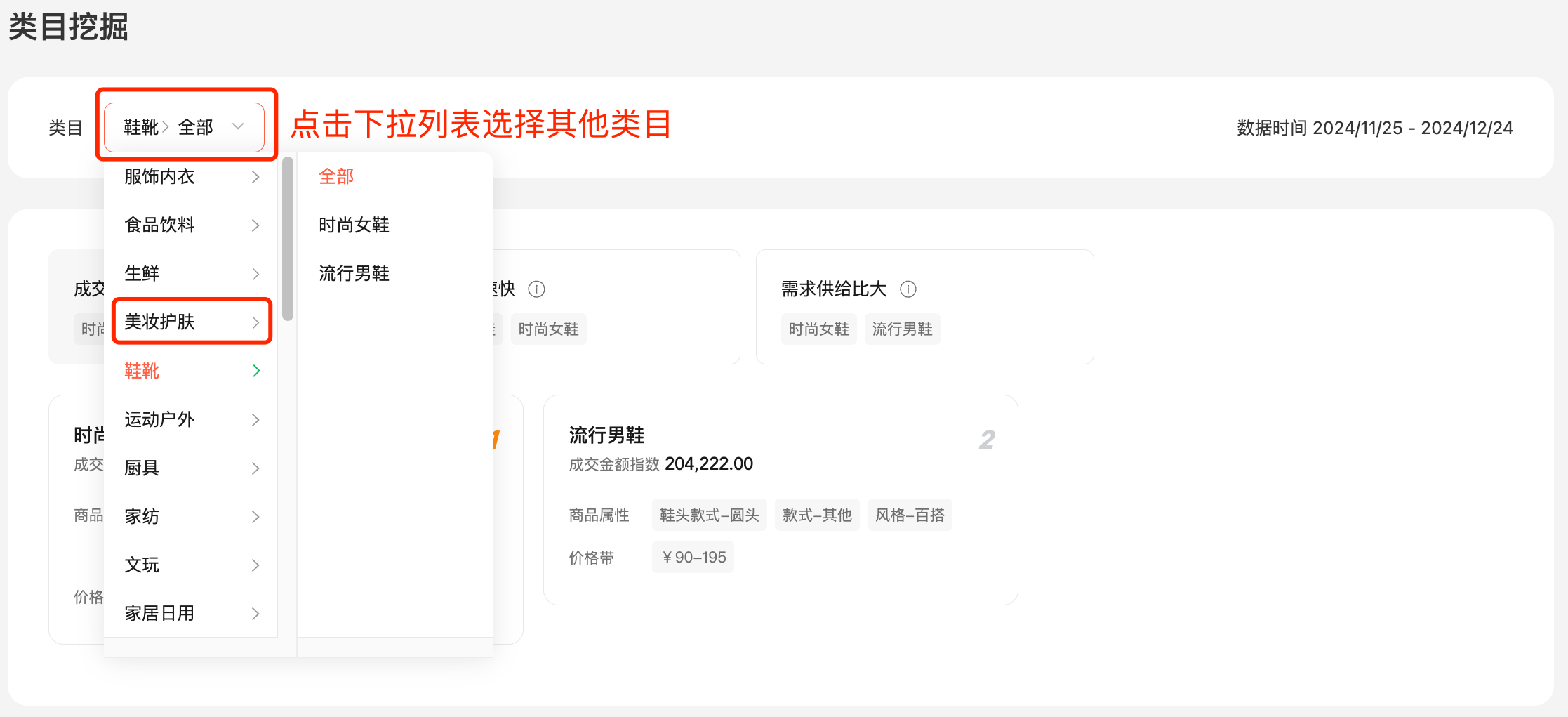Open the 鞋靴 > 全部 category dropdown

point(184,127)
